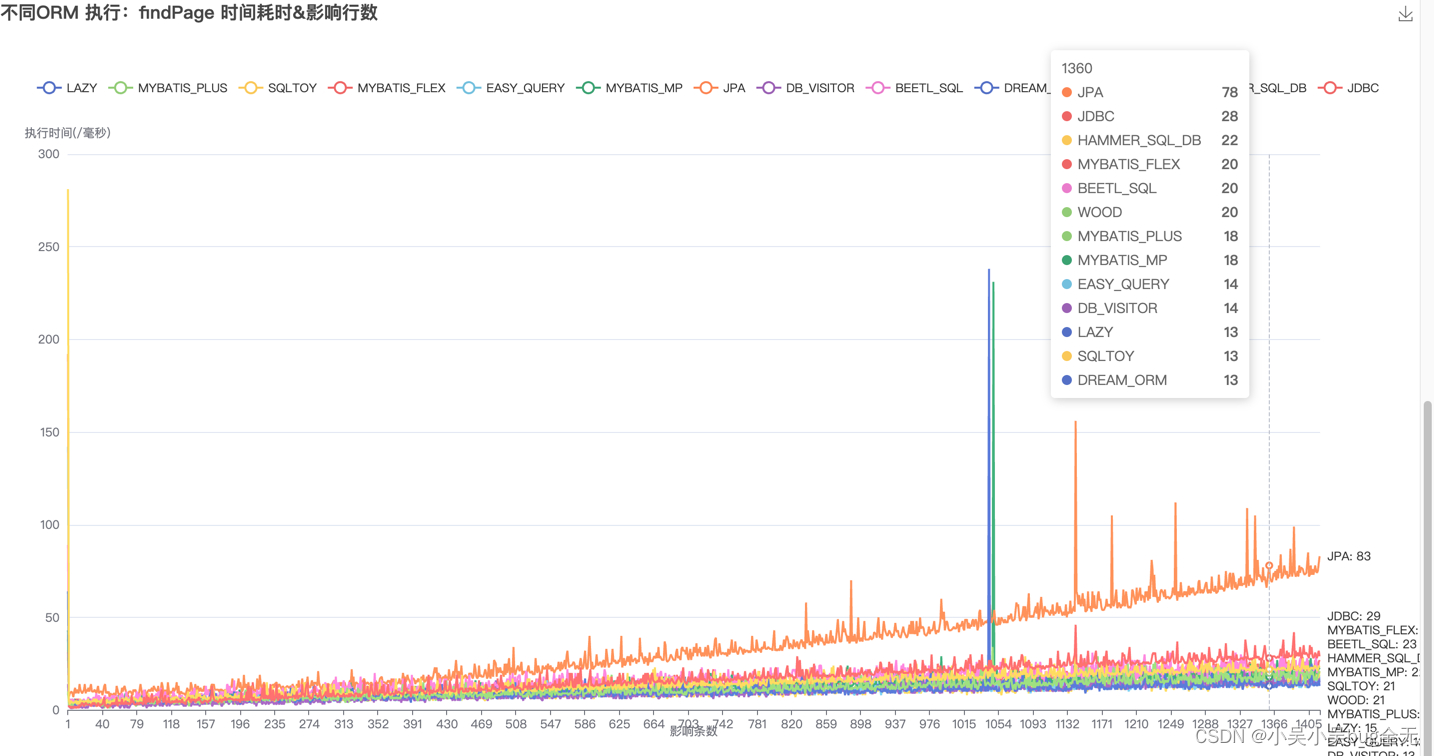Hide the MYBATIS_FLEX series via legend
The width and height of the screenshot is (1434, 756).
pyautogui.click(x=387, y=88)
